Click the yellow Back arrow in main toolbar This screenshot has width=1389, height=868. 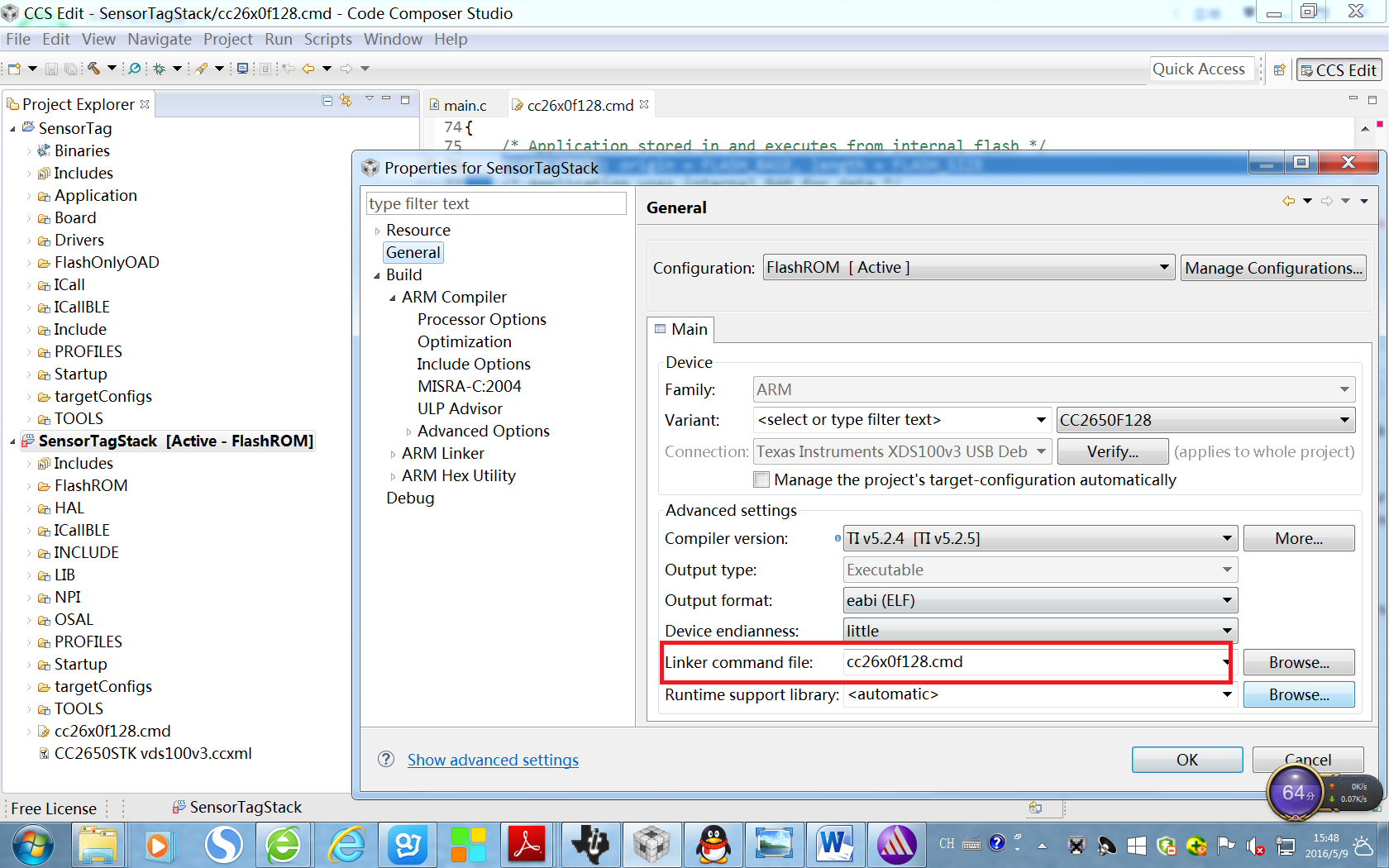pos(308,69)
